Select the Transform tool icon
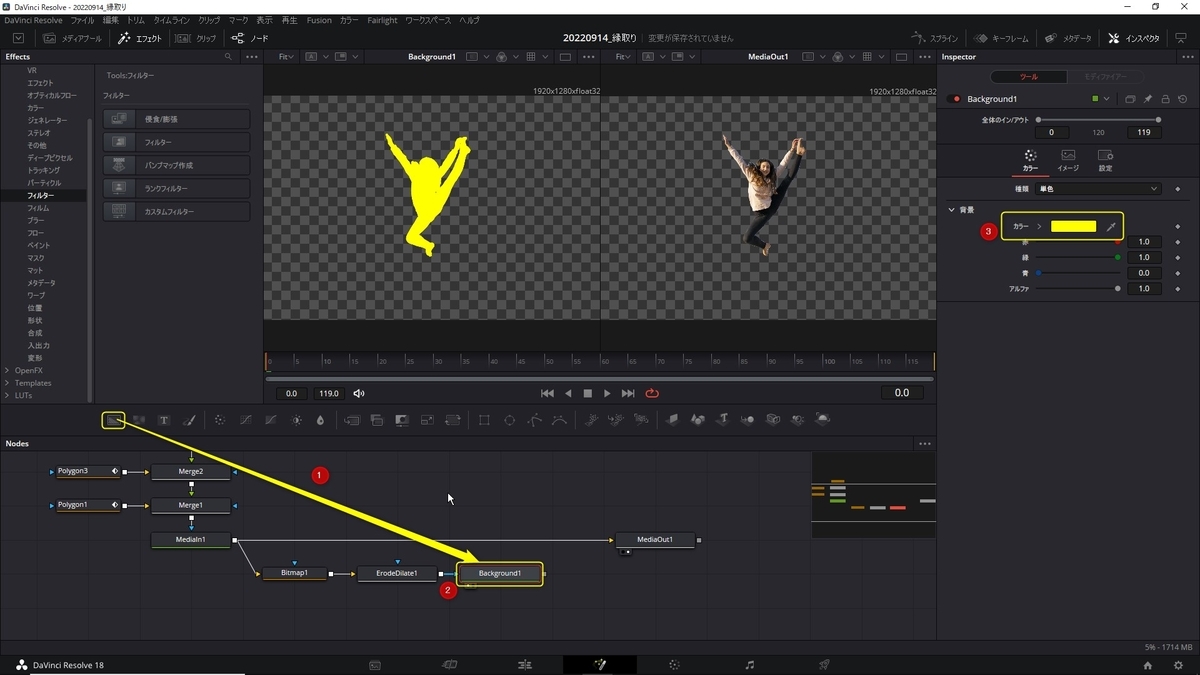1200x675 pixels. [x=453, y=420]
